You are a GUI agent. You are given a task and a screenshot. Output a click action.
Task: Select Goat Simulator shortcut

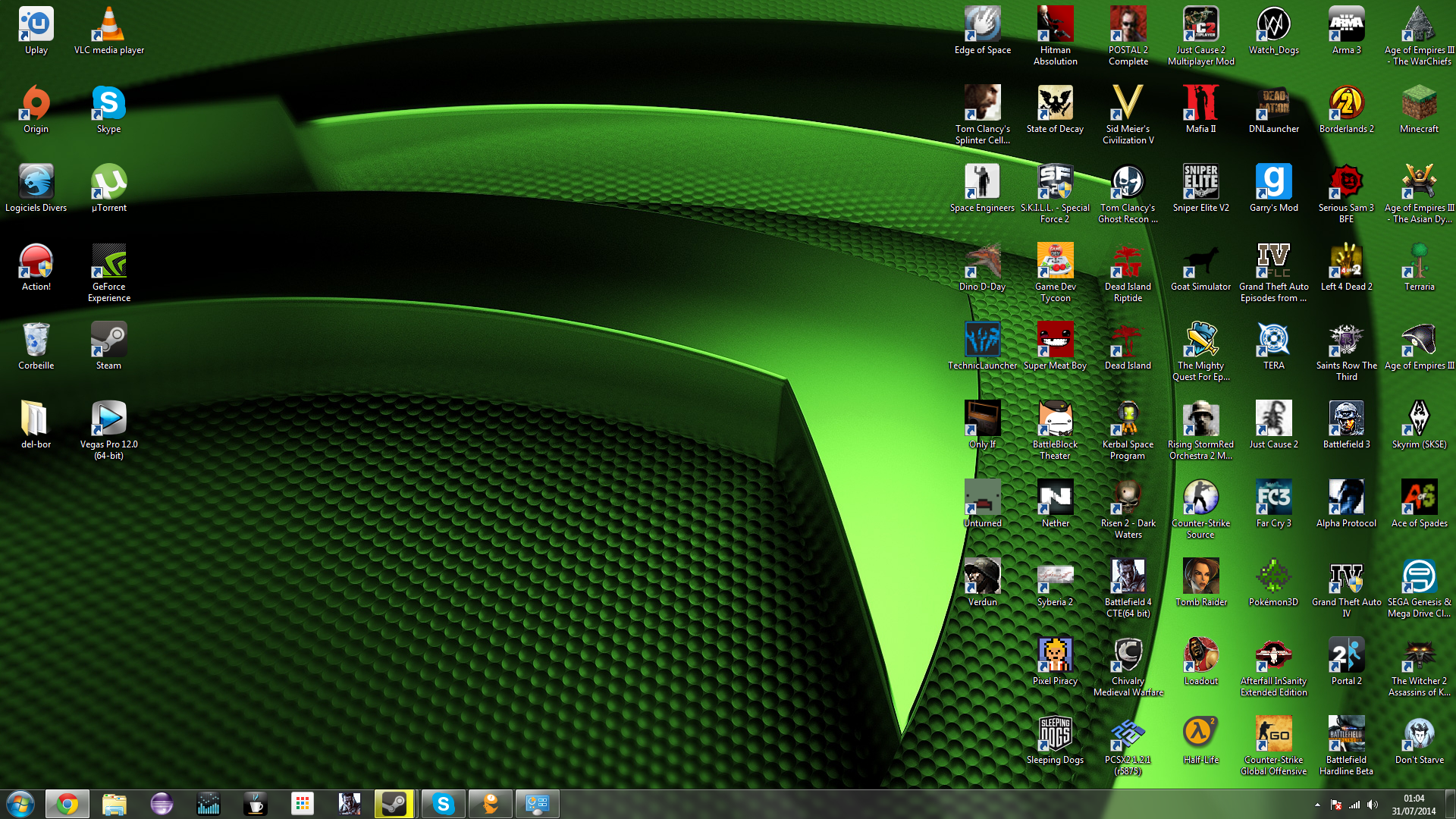pyautogui.click(x=1200, y=268)
